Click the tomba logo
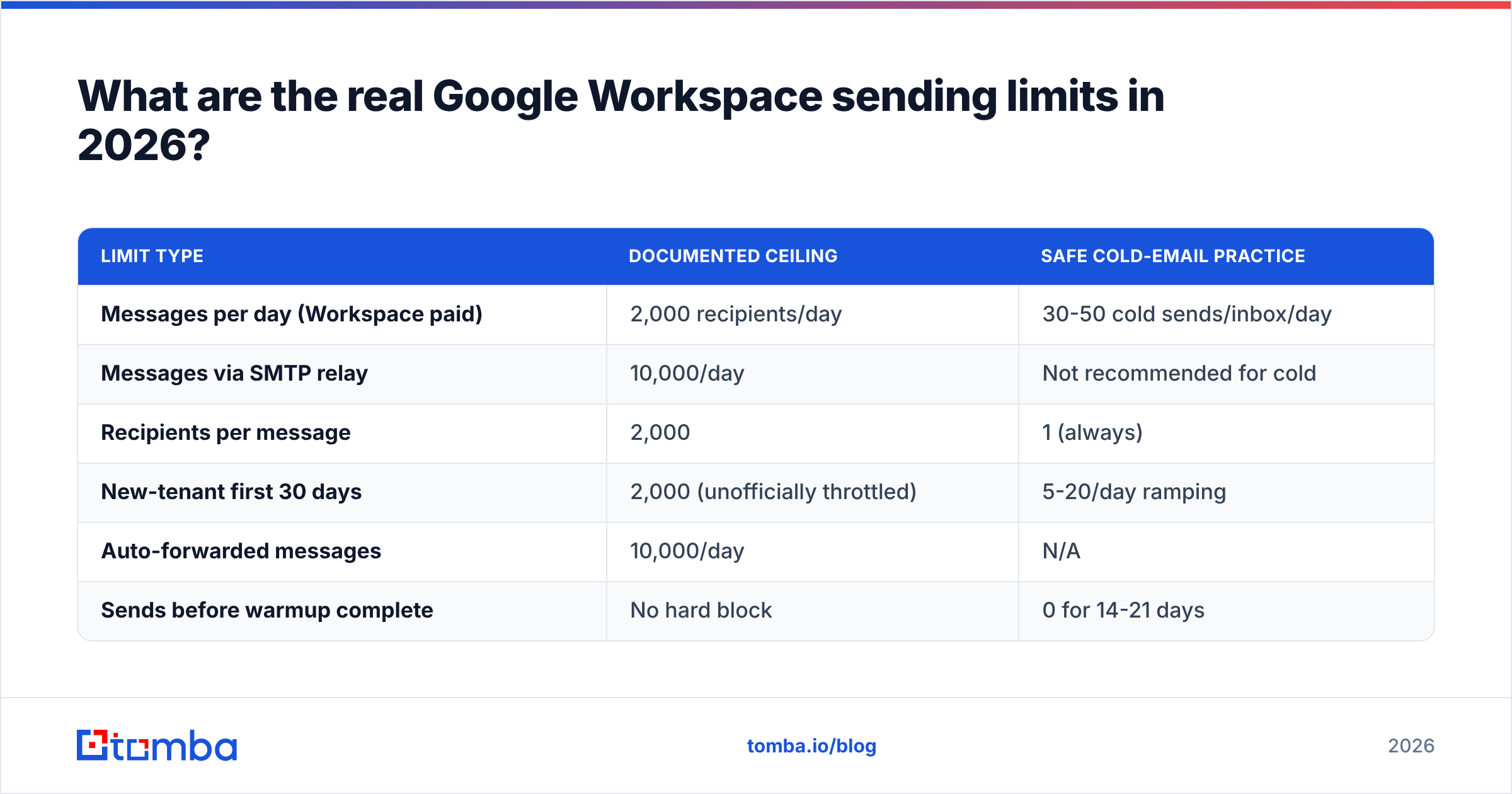Screen dimensions: 1512x794 [x=157, y=745]
